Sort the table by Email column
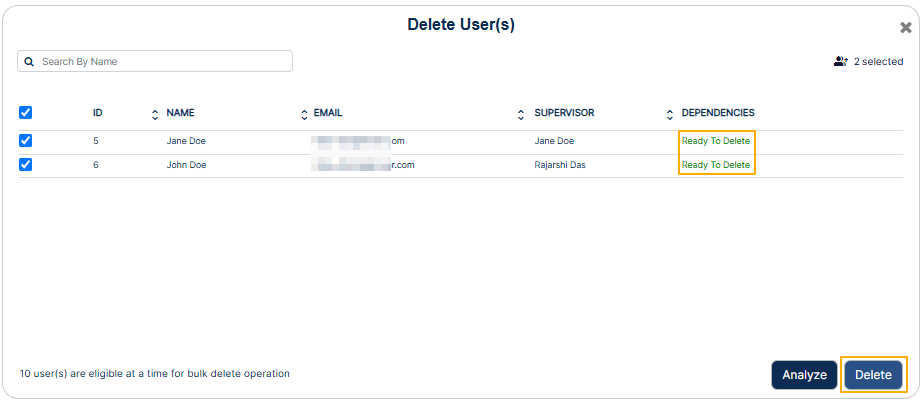This screenshot has height=402, width=922. pos(520,115)
